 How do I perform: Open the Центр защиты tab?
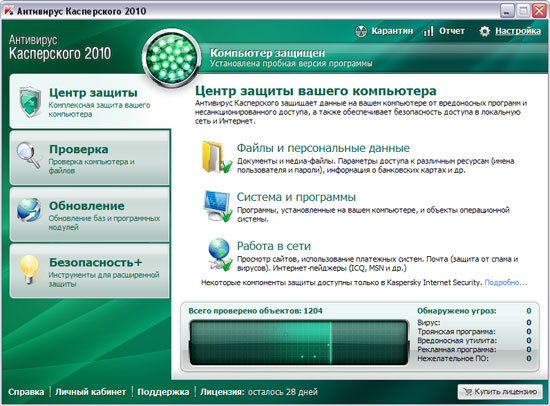[x=90, y=101]
